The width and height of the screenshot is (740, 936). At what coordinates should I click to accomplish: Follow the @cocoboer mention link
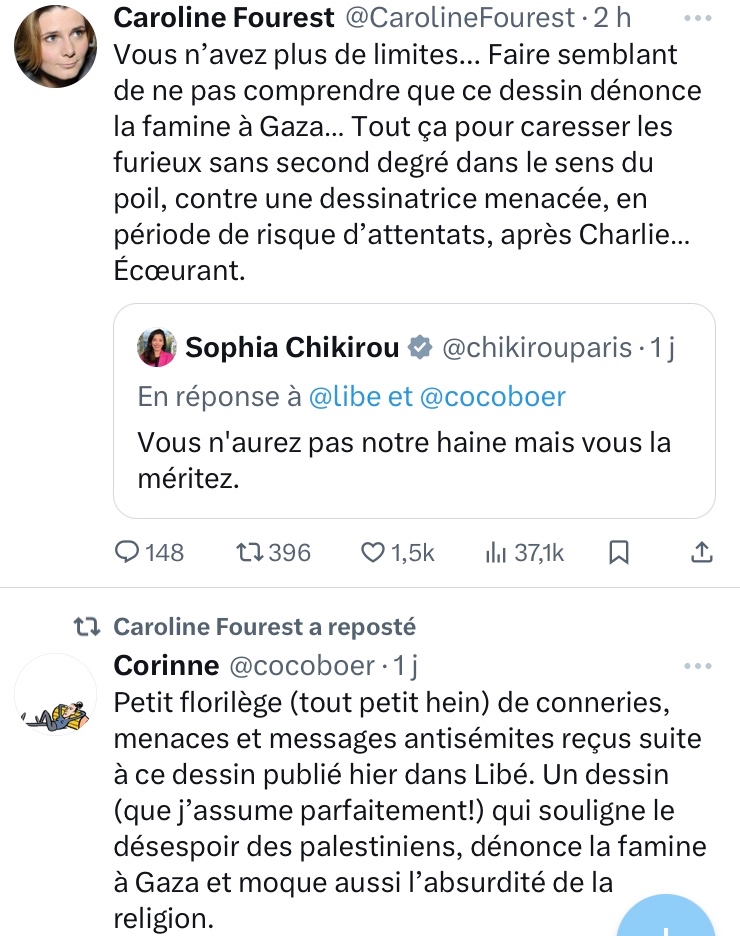coord(492,397)
